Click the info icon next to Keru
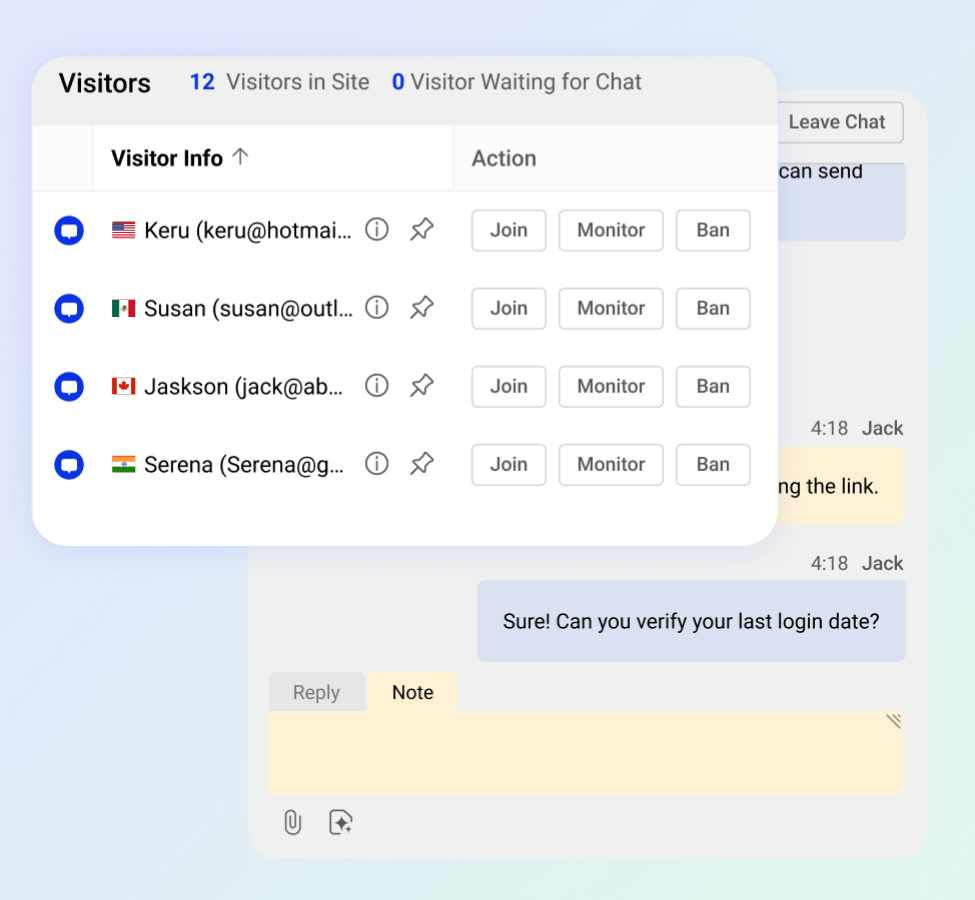This screenshot has width=975, height=900. pyautogui.click(x=376, y=230)
